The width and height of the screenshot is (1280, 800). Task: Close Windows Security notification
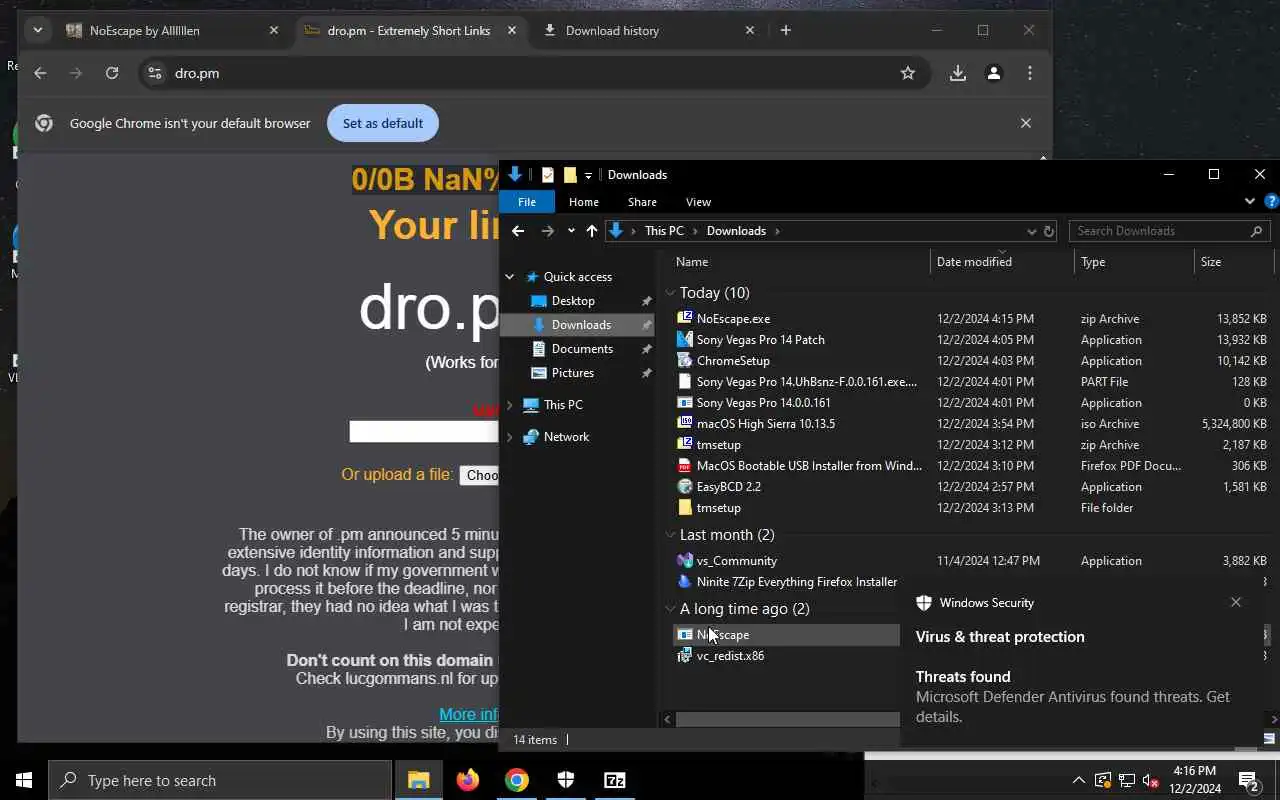coord(1236,602)
